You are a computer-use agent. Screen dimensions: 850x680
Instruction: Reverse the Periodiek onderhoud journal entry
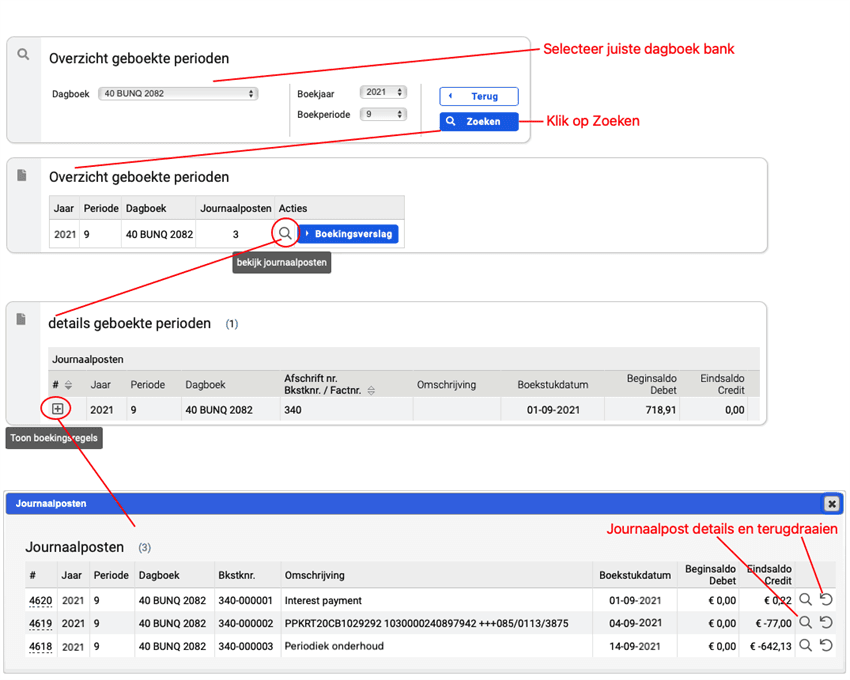click(826, 645)
